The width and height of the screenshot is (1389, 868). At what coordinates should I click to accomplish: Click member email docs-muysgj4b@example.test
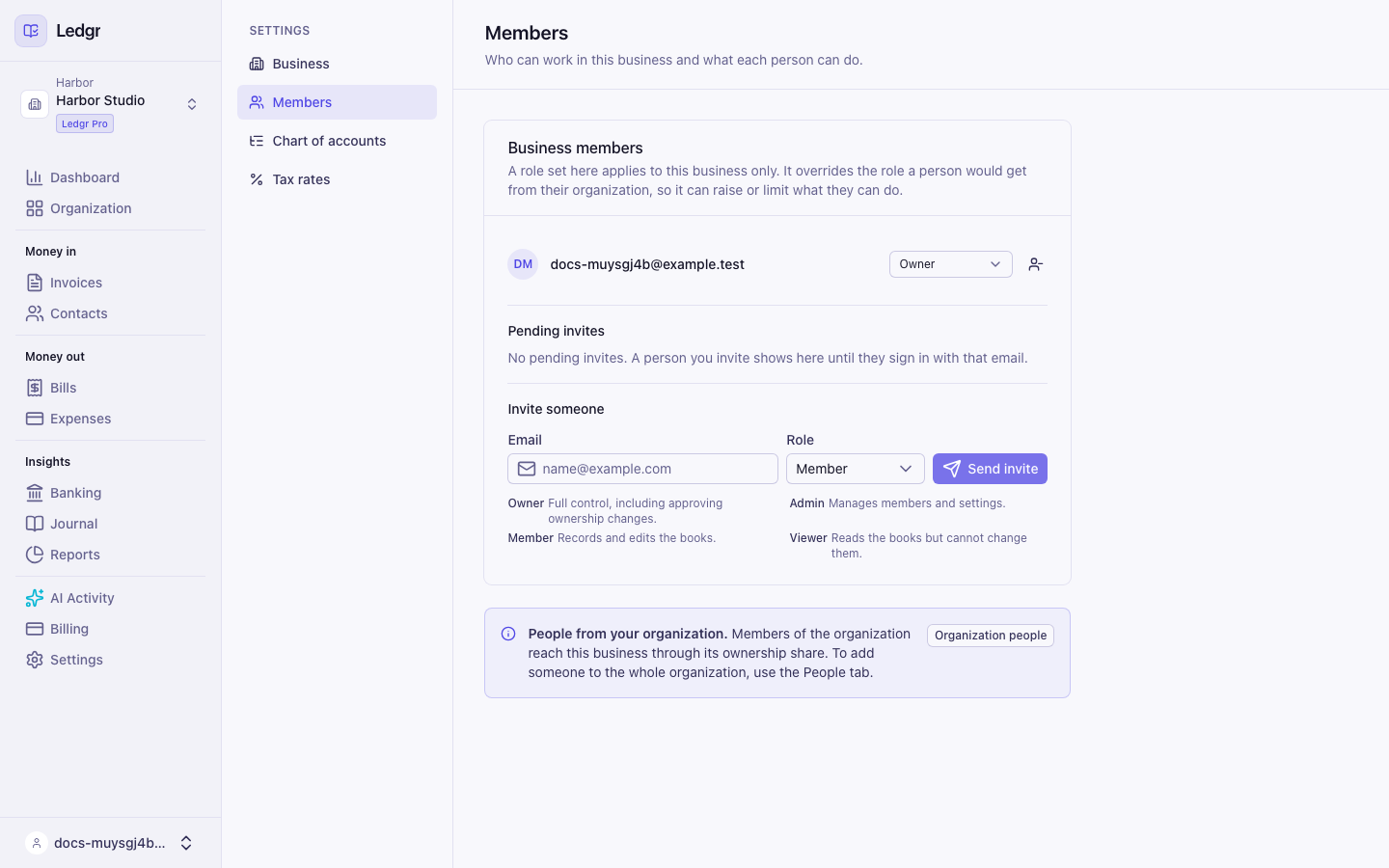tap(647, 264)
